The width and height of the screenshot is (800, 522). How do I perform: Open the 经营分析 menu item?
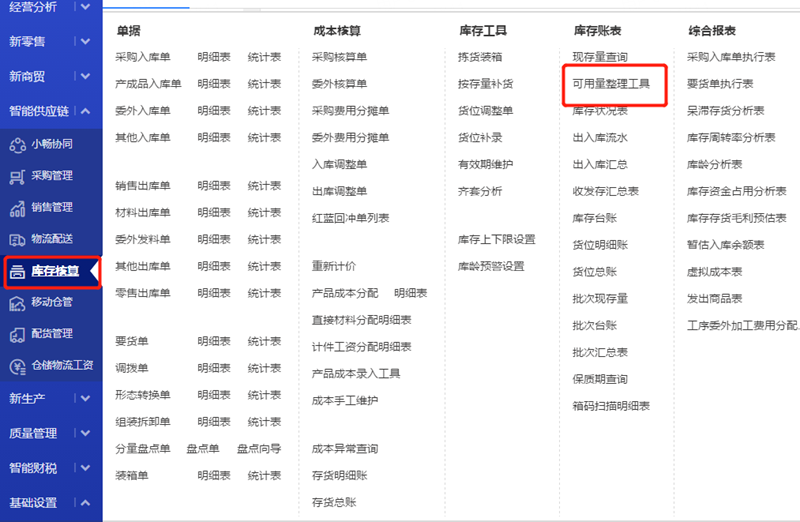click(x=33, y=7)
